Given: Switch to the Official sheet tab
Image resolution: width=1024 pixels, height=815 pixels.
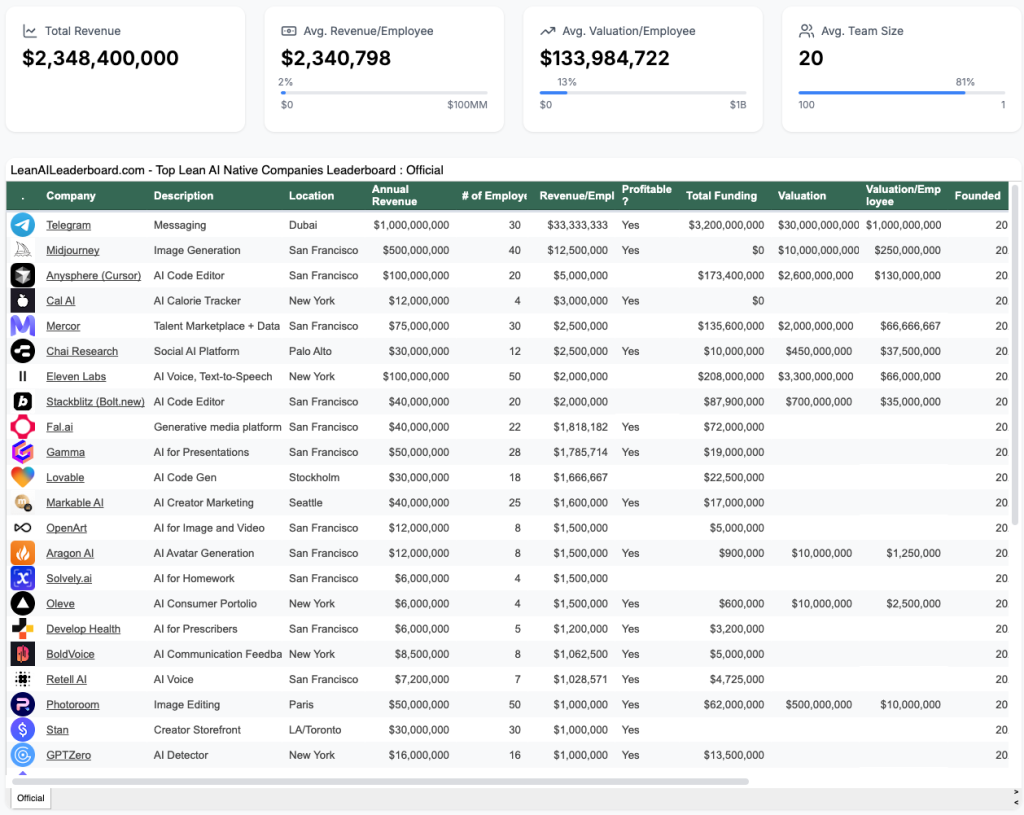Looking at the screenshot, I should pyautogui.click(x=31, y=797).
